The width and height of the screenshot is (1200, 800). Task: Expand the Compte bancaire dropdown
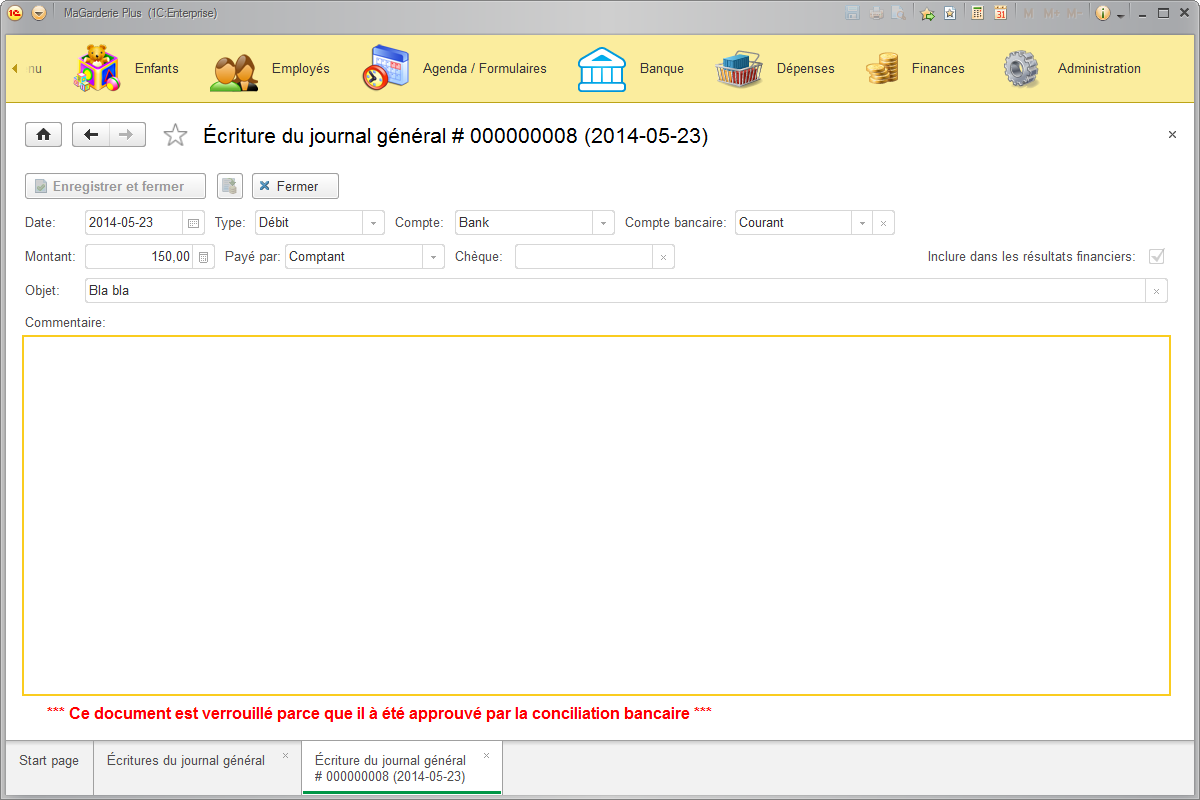[861, 222]
